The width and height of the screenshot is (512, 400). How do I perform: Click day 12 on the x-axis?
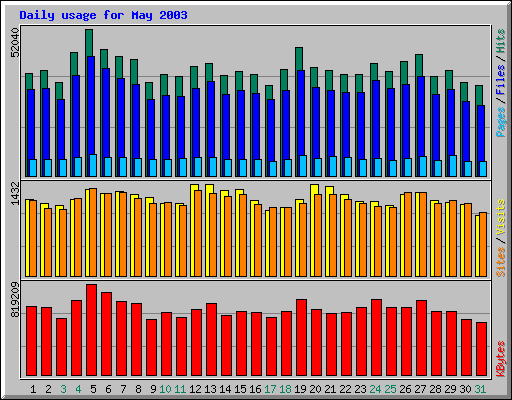coord(195,389)
